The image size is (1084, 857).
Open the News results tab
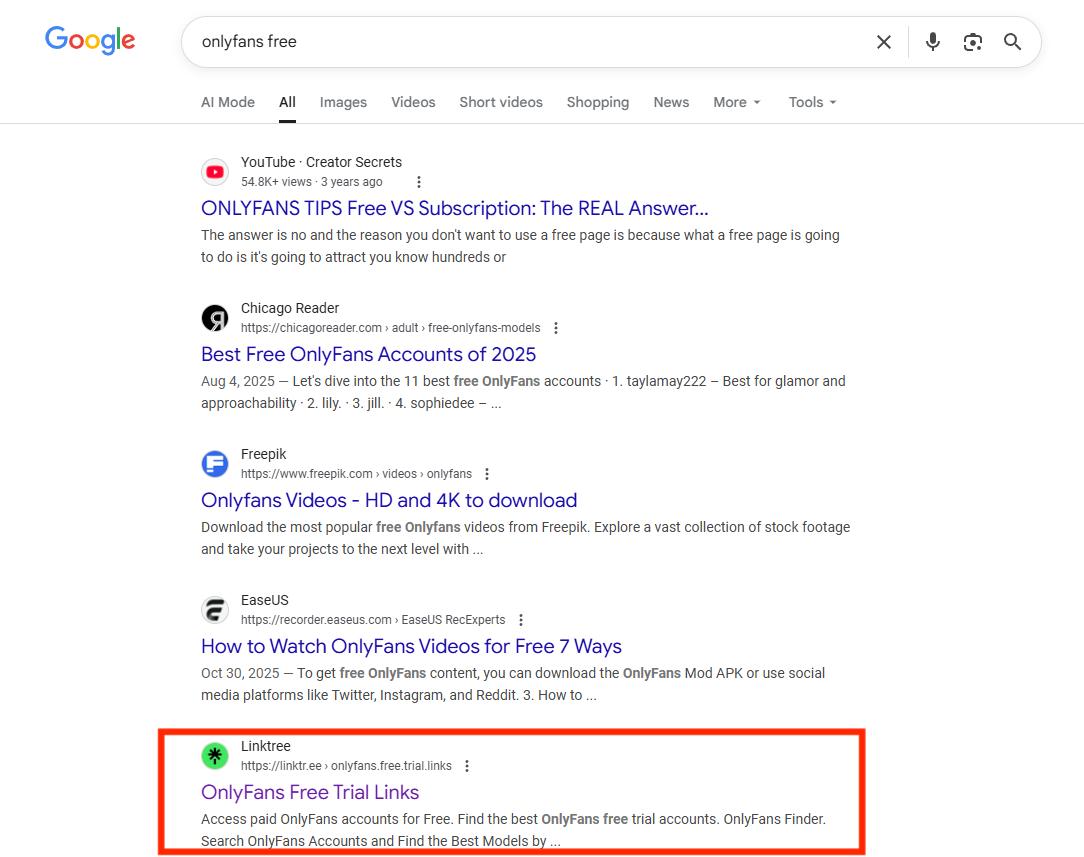tap(671, 102)
